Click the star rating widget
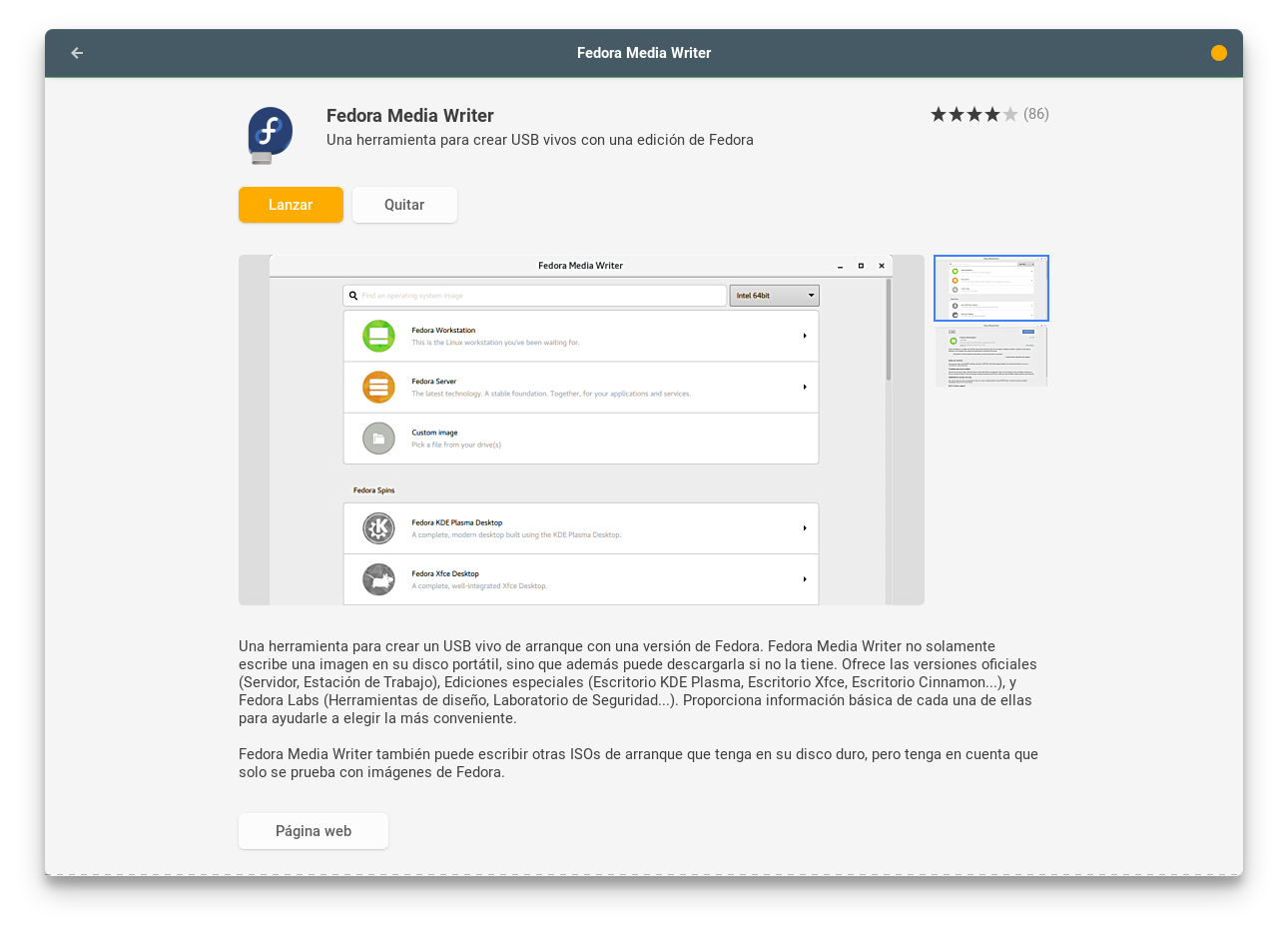The width and height of the screenshot is (1288, 937). (973, 115)
